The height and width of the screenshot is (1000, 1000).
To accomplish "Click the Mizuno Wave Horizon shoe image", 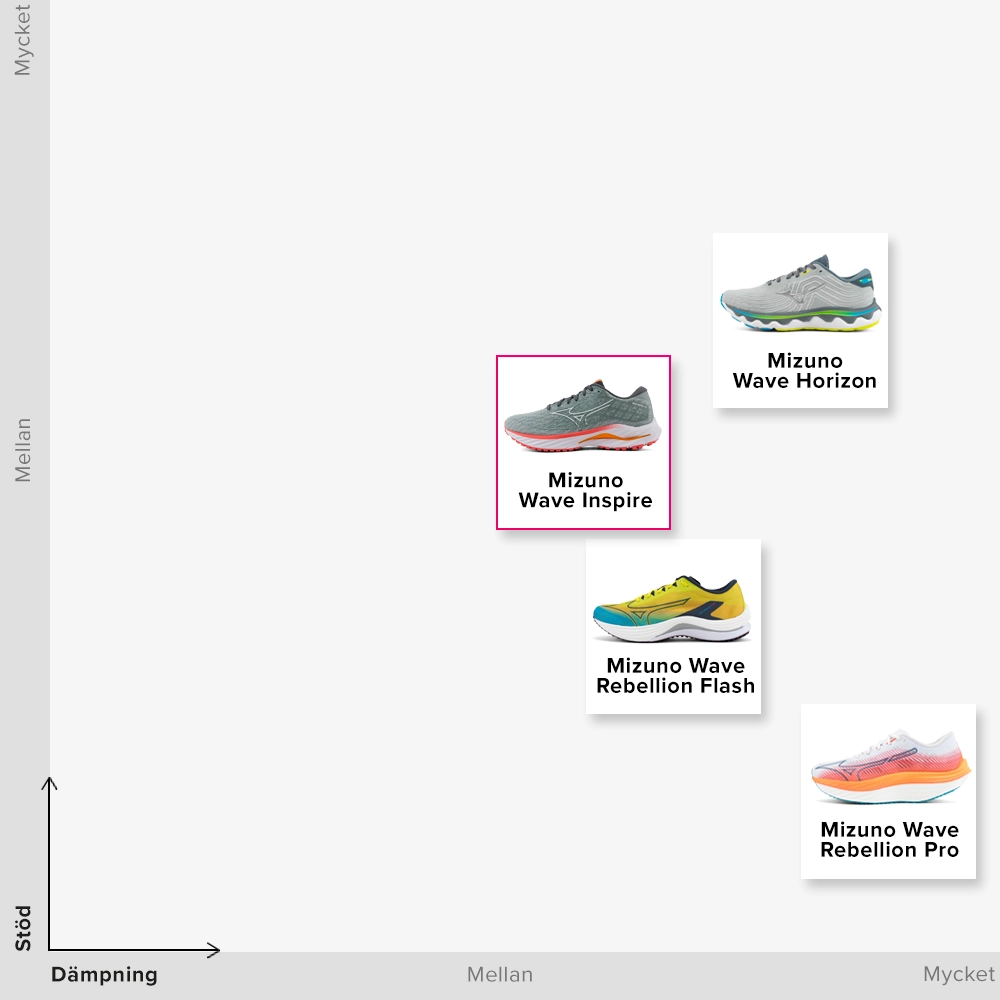I will [x=800, y=294].
